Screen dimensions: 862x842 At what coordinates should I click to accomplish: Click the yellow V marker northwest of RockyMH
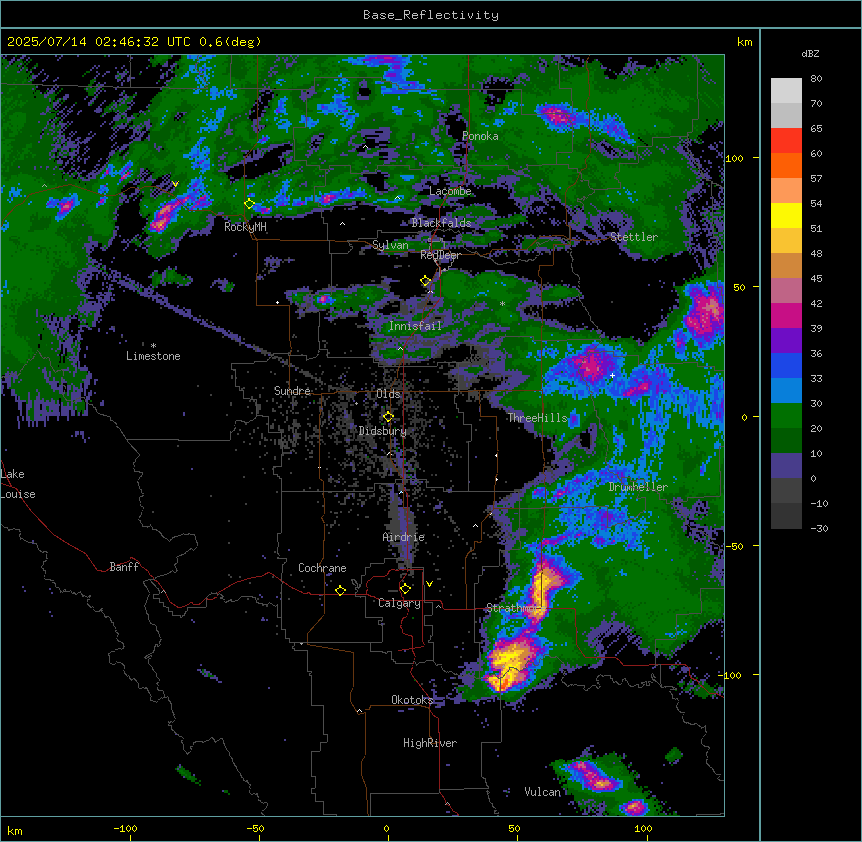tap(175, 184)
